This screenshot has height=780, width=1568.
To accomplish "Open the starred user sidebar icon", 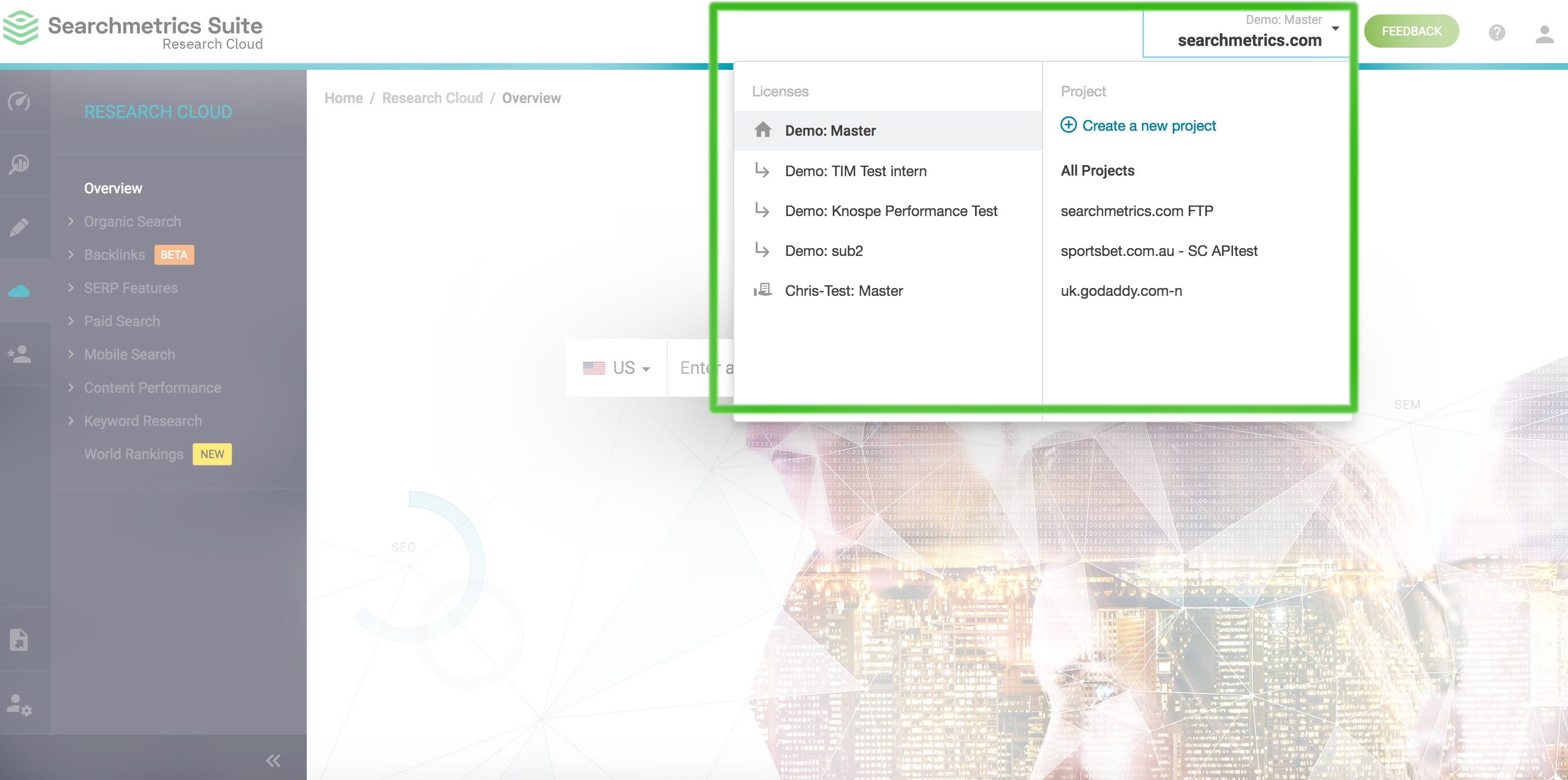I will coord(19,354).
